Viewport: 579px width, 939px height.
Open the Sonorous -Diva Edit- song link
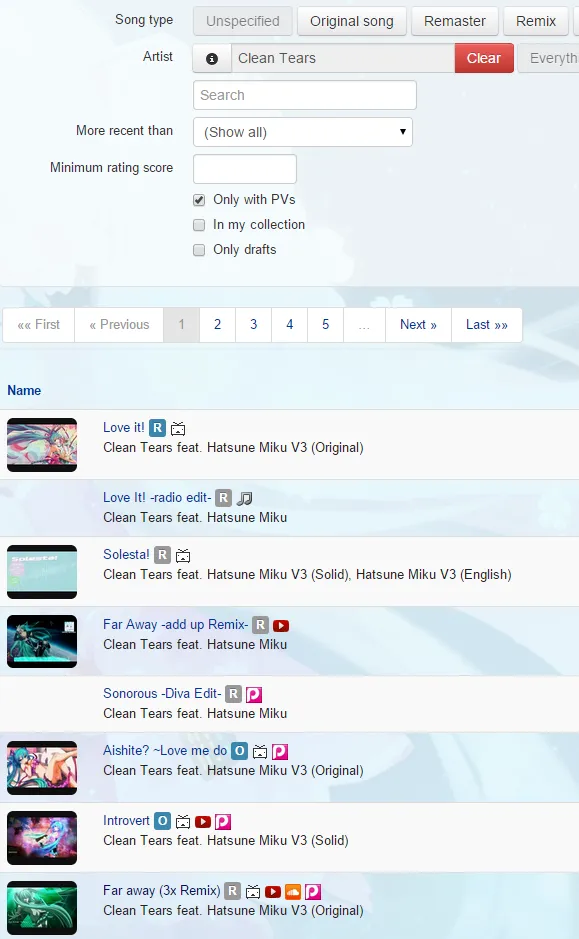pos(162,693)
